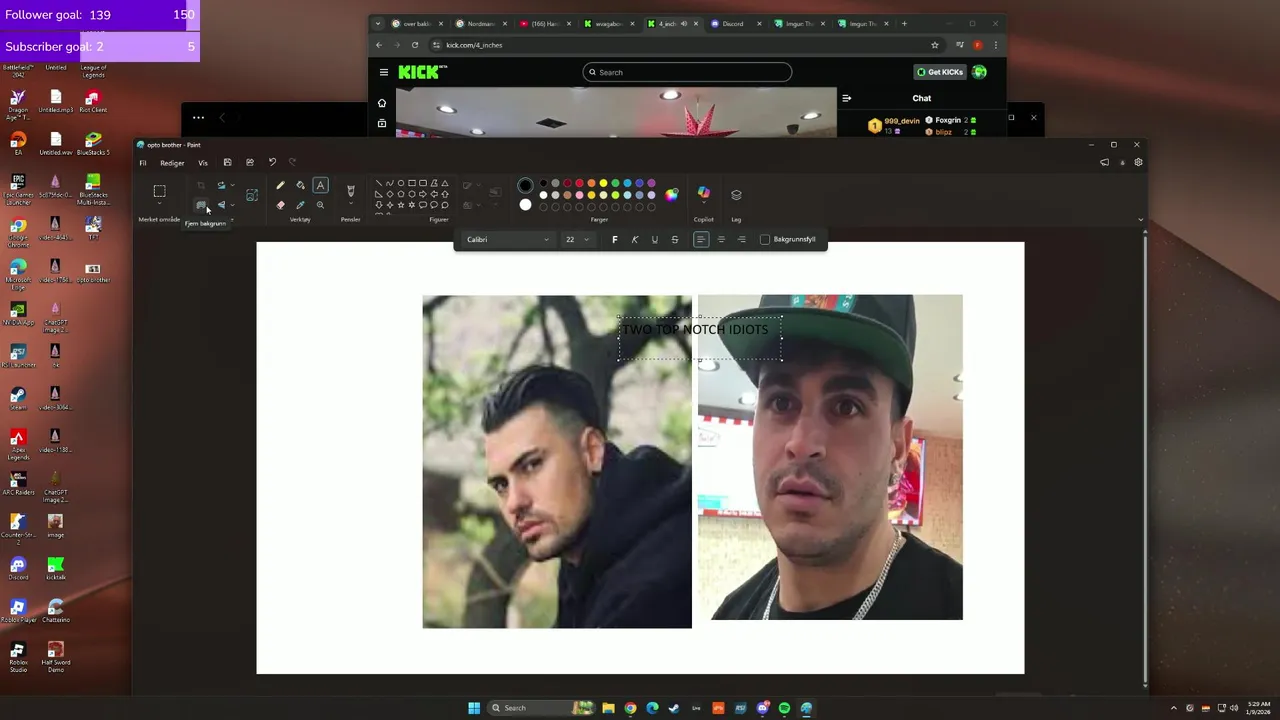Select the Color picker eyedropper tool
1280x720 pixels.
(300, 205)
